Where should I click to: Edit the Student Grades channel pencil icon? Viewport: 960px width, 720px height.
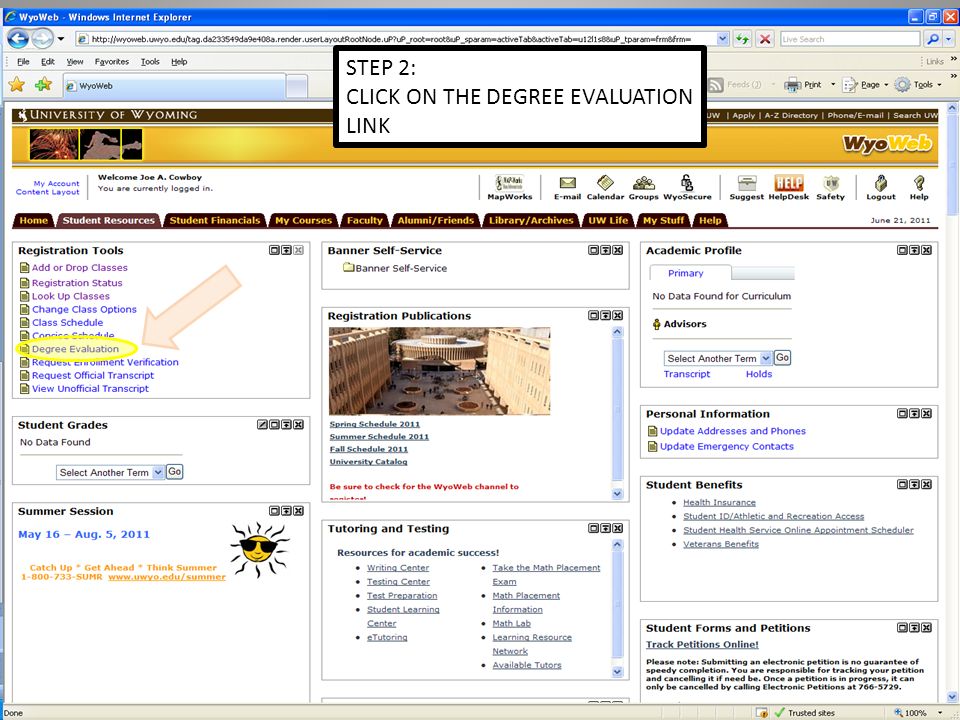click(x=262, y=424)
